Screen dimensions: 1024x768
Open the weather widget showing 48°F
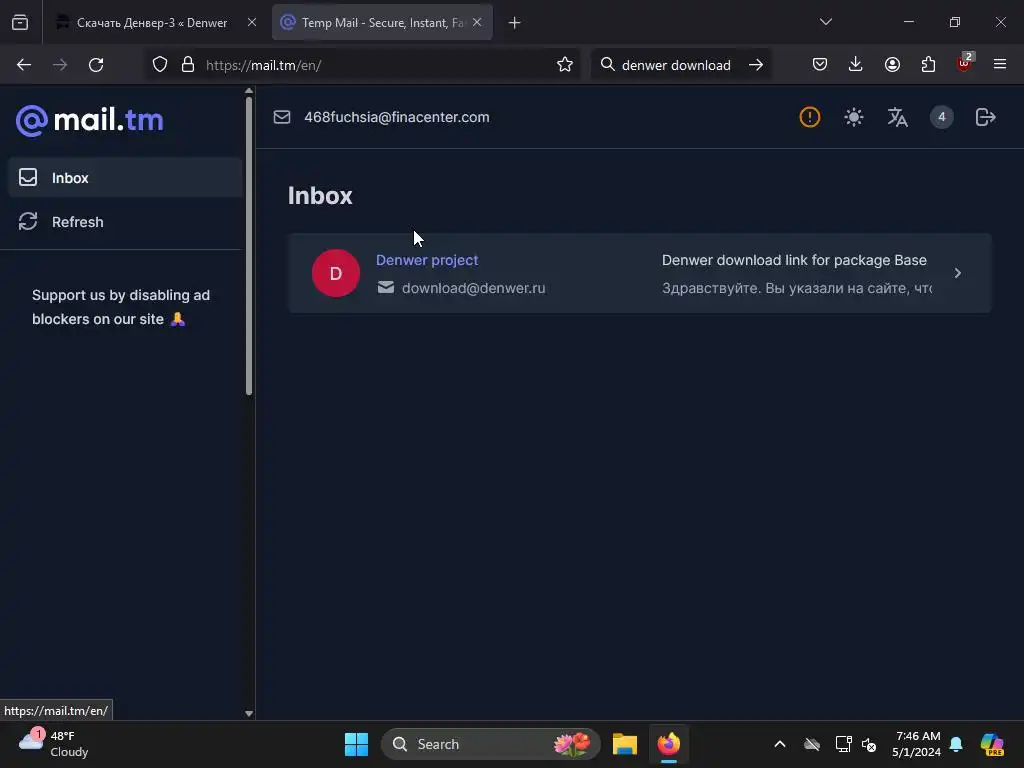(54, 744)
